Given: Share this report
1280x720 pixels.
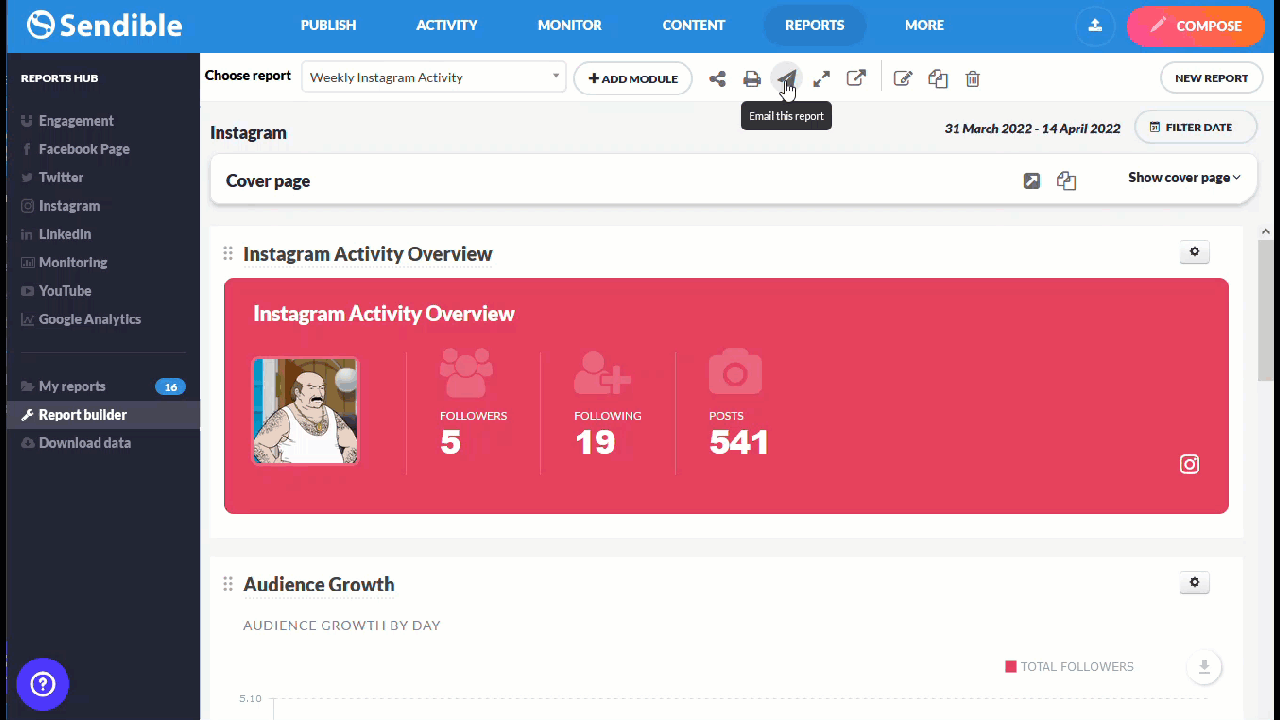Looking at the screenshot, I should pyautogui.click(x=717, y=78).
